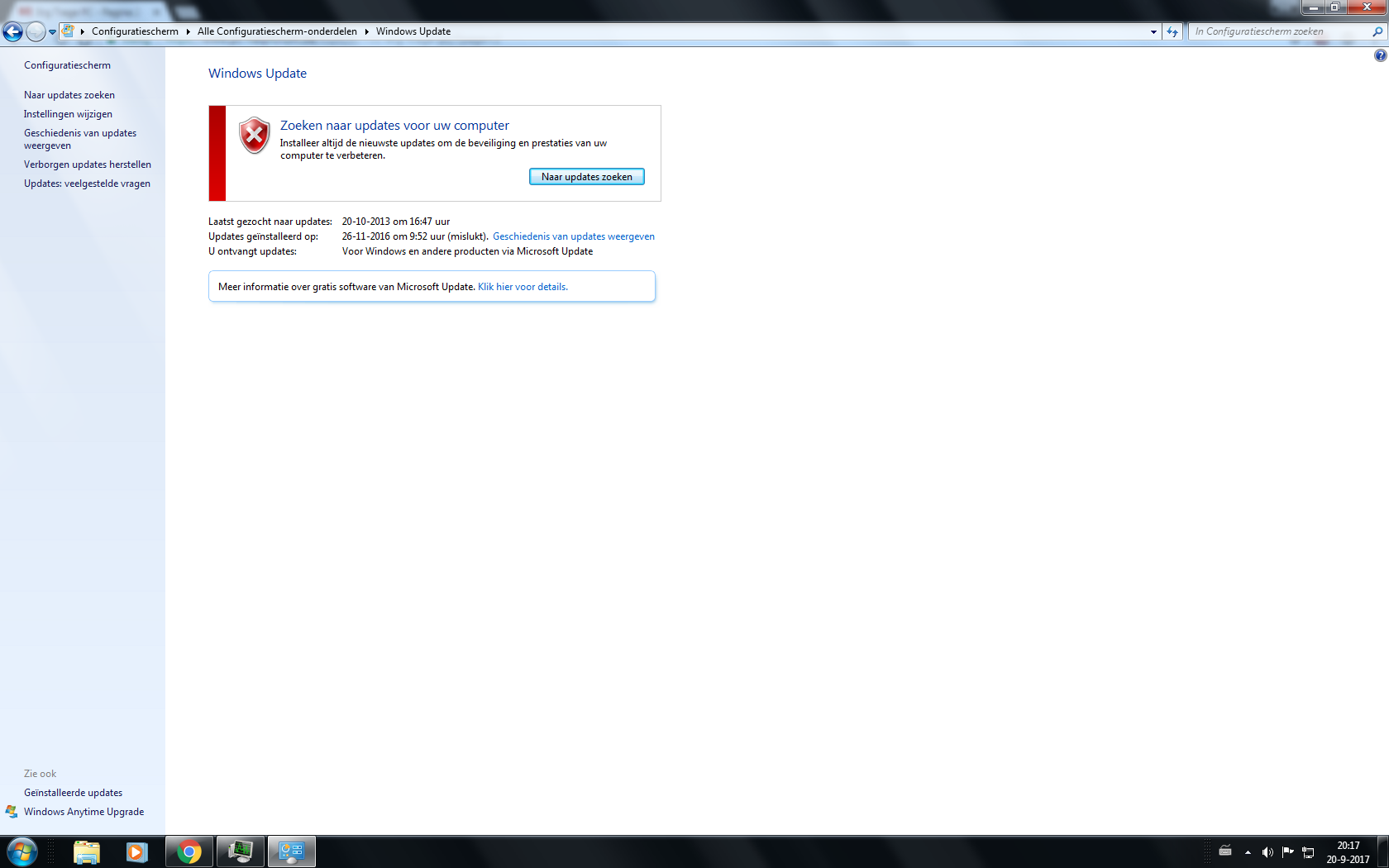The image size is (1389, 868).
Task: Open Windows Explorer from taskbar
Action: pyautogui.click(x=87, y=851)
